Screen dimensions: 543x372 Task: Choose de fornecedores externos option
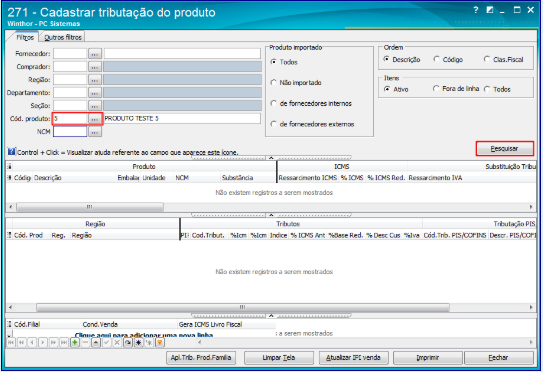(x=312, y=124)
